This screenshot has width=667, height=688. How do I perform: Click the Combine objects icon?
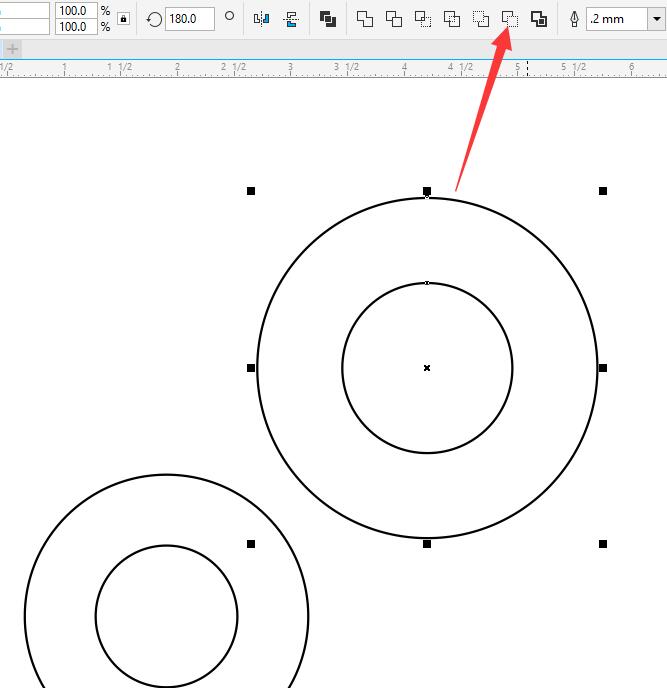coord(328,18)
